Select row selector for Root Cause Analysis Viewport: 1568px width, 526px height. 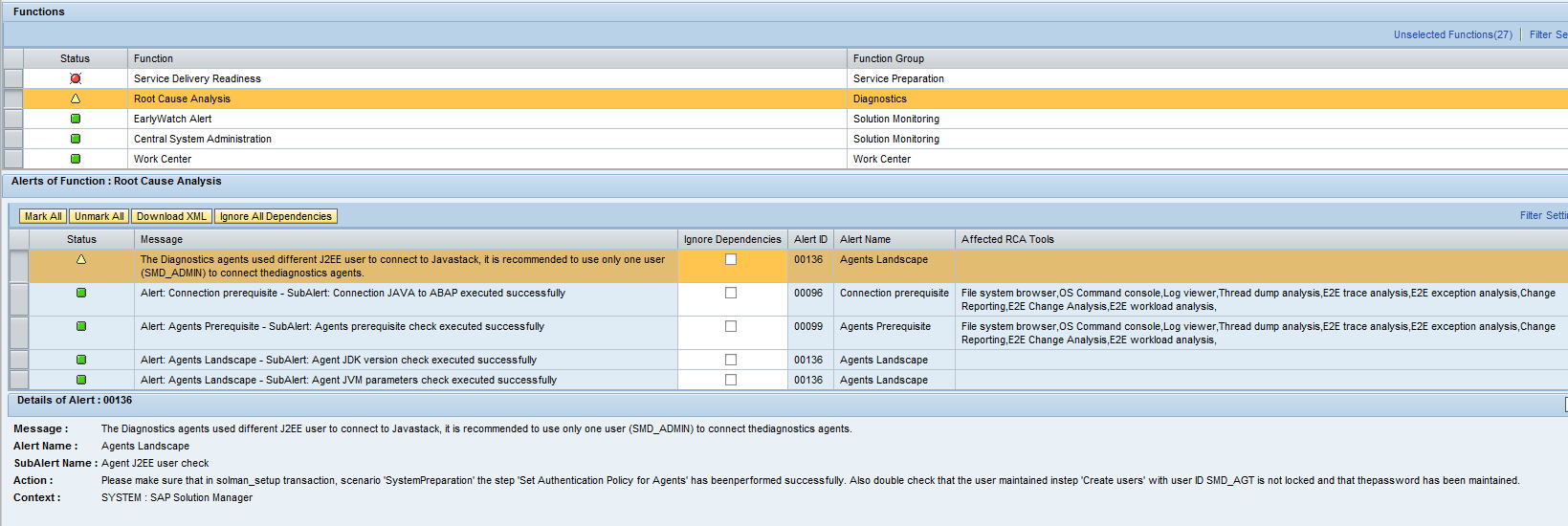(13, 99)
